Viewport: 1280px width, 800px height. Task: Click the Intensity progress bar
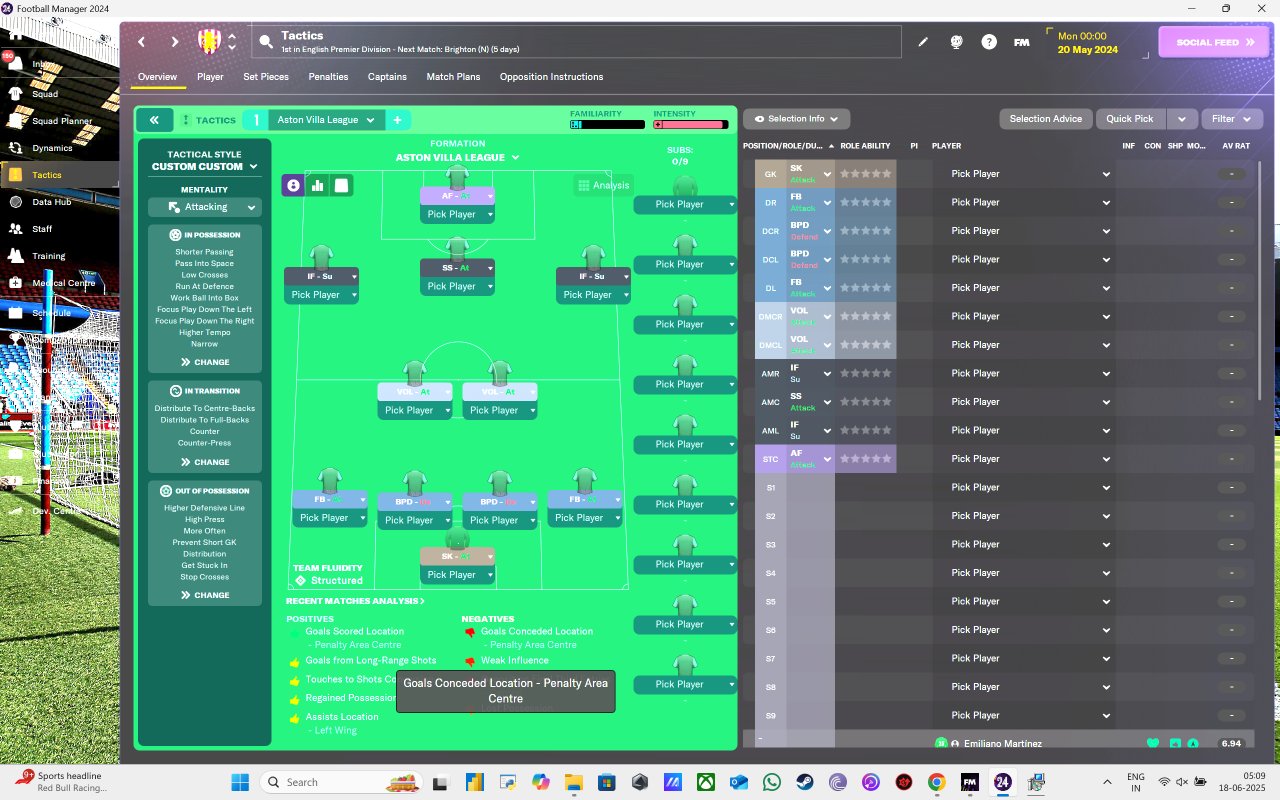[691, 125]
